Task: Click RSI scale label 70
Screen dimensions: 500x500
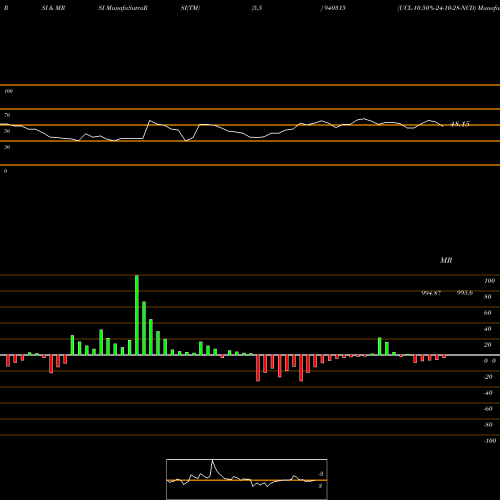Action: [7, 115]
